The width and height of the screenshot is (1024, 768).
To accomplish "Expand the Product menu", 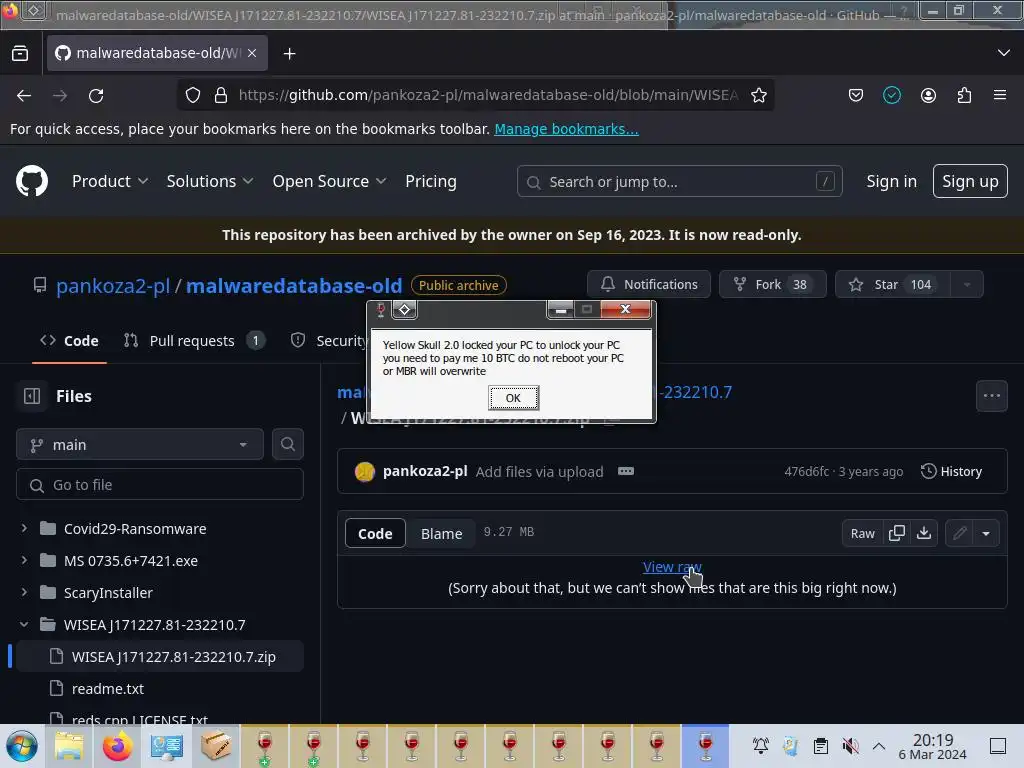I will [110, 182].
